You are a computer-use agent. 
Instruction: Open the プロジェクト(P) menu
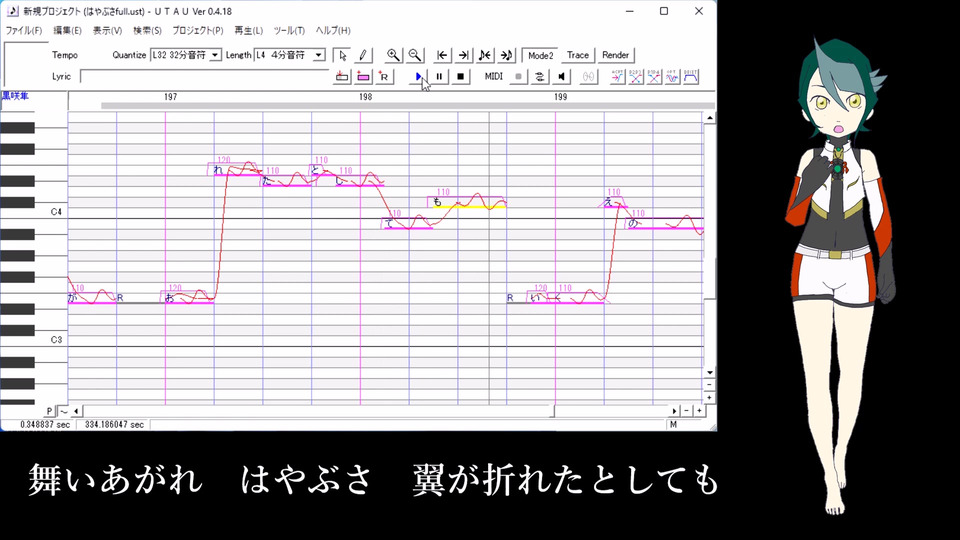click(x=198, y=30)
